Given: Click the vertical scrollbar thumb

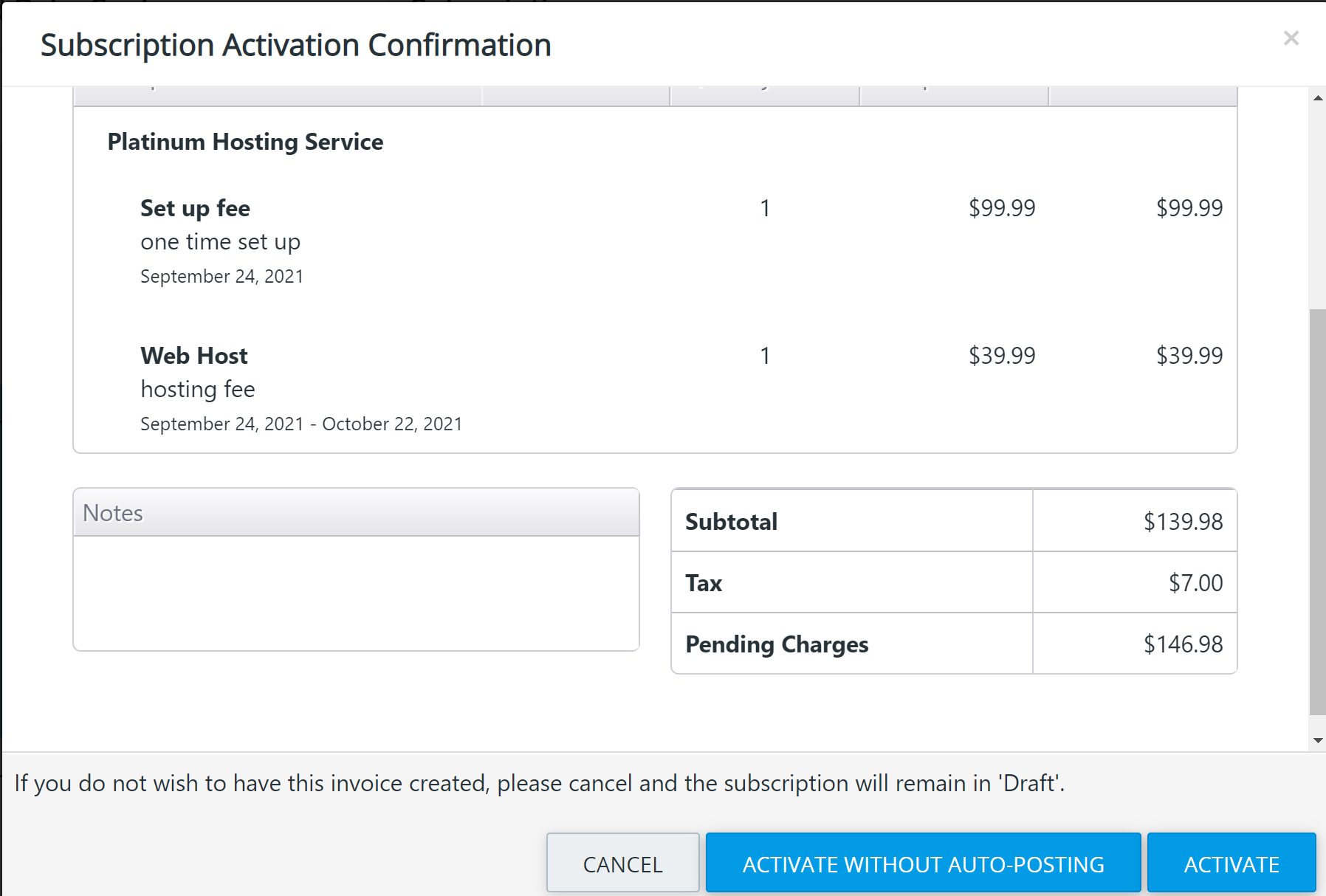Looking at the screenshot, I should click(1318, 511).
